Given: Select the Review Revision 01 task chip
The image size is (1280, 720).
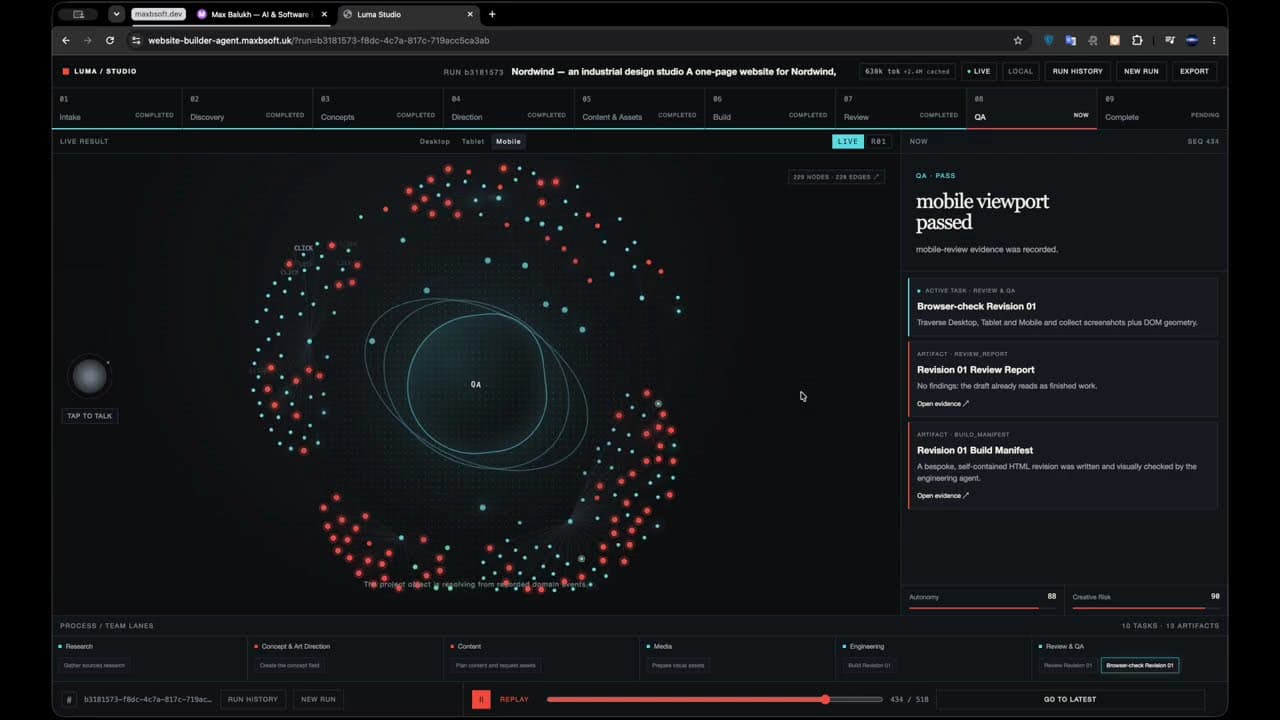Looking at the screenshot, I should pyautogui.click(x=1068, y=665).
